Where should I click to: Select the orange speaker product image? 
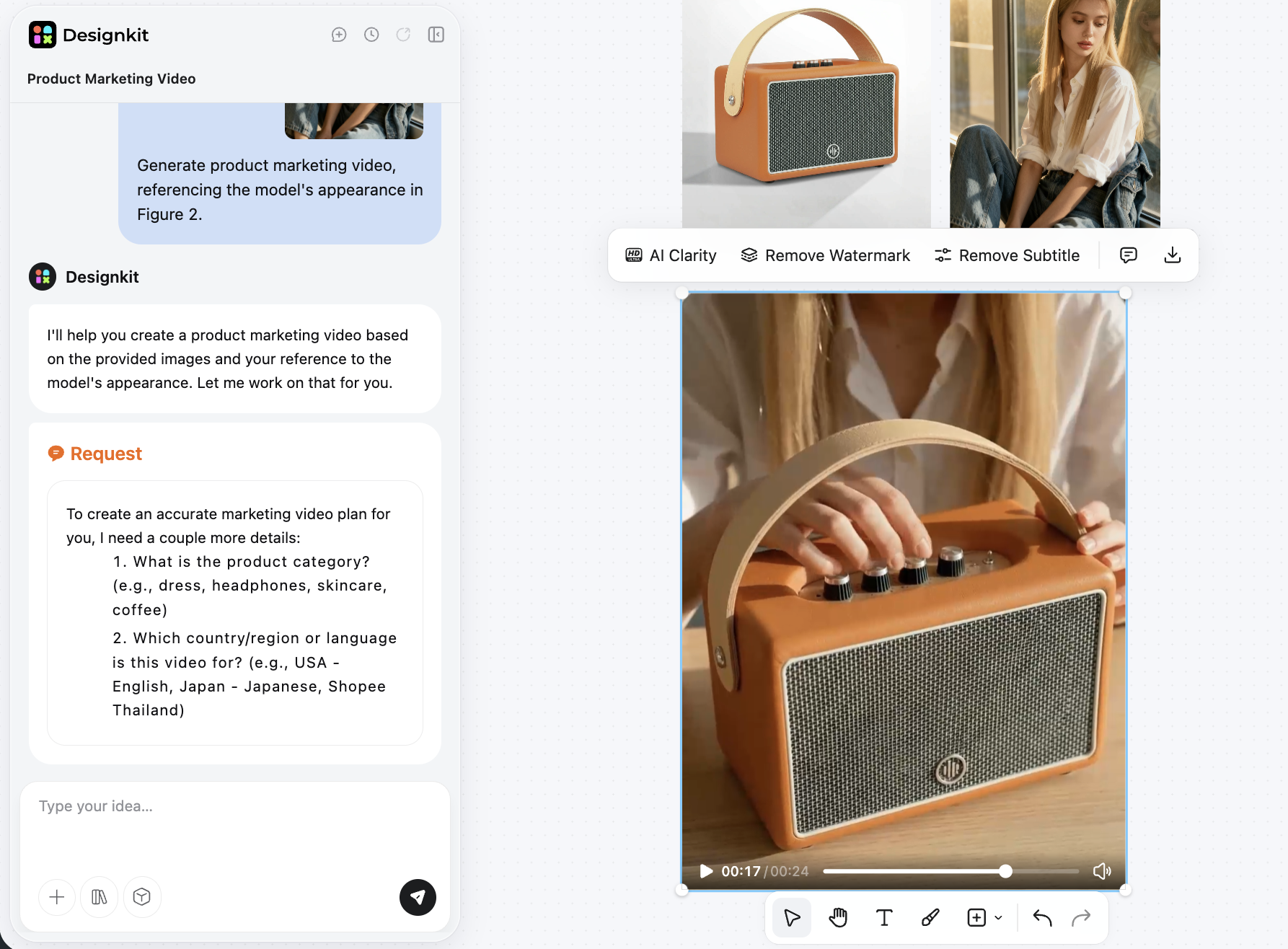point(806,114)
